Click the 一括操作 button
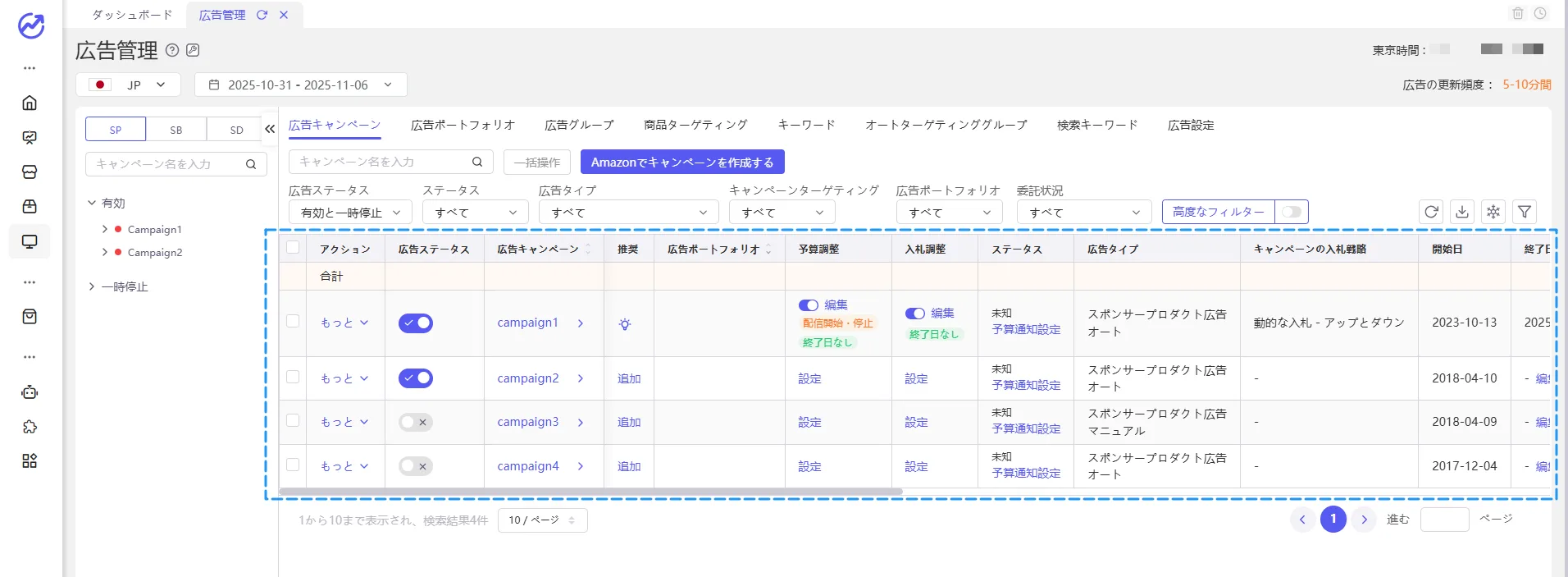This screenshot has width=1568, height=577. (537, 162)
